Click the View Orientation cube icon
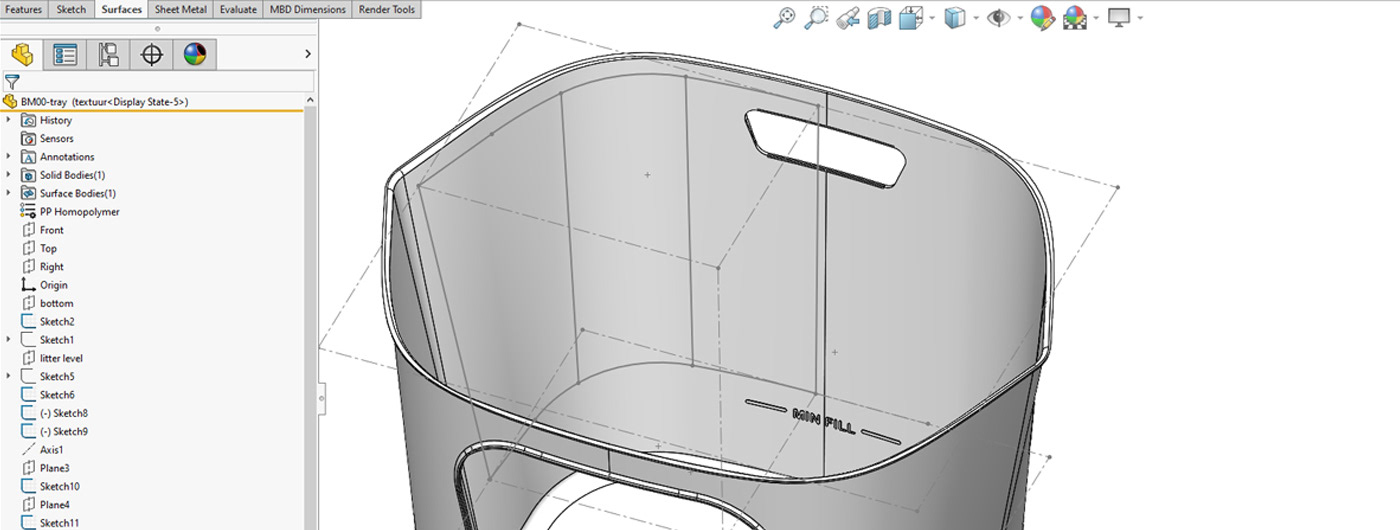The image size is (1400, 530). pyautogui.click(x=910, y=17)
